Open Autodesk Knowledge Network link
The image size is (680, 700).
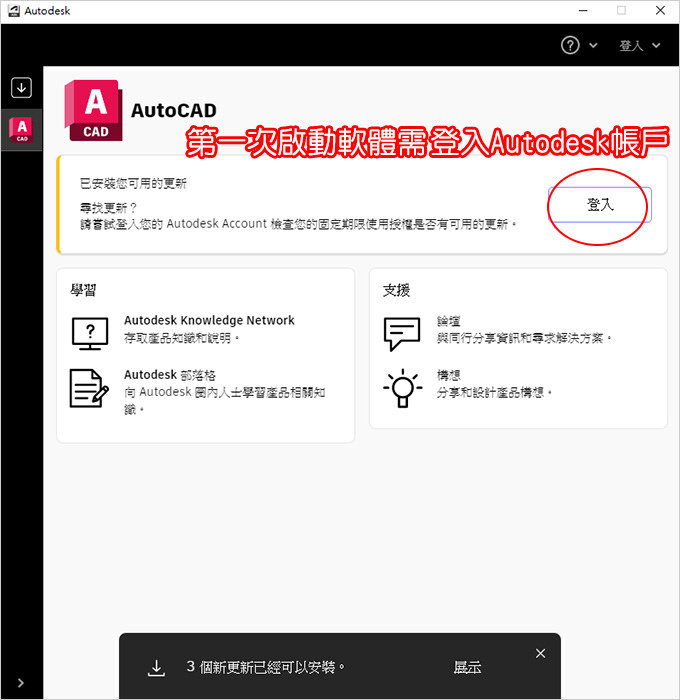pyautogui.click(x=209, y=320)
